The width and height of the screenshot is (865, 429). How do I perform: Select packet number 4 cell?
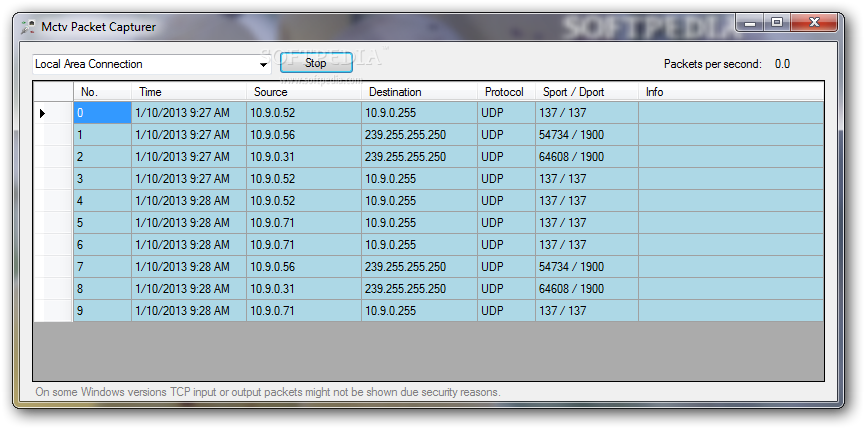point(102,201)
